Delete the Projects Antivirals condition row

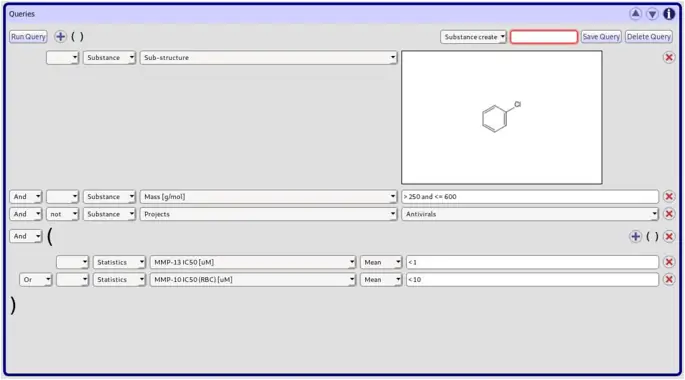pyautogui.click(x=669, y=214)
